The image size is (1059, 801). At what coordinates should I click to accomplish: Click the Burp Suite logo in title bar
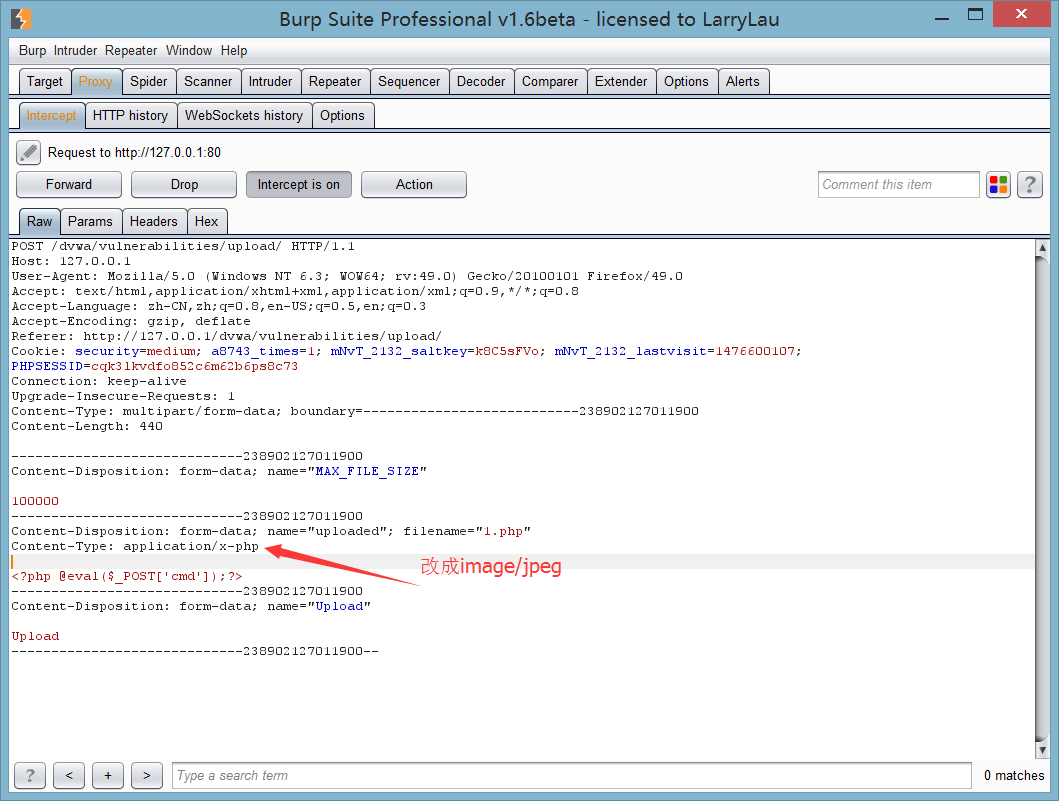coord(21,19)
